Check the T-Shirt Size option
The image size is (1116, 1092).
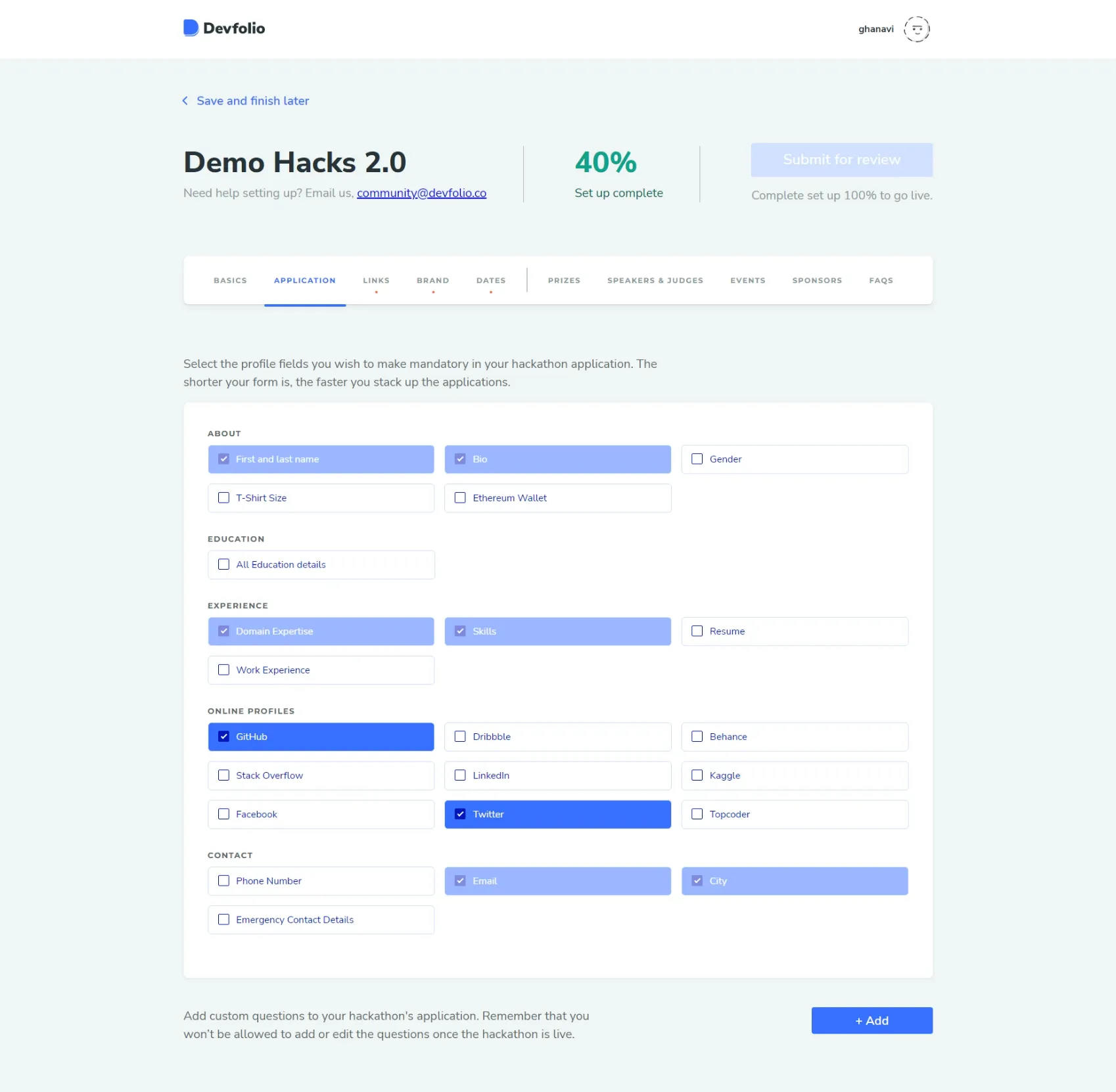point(321,498)
